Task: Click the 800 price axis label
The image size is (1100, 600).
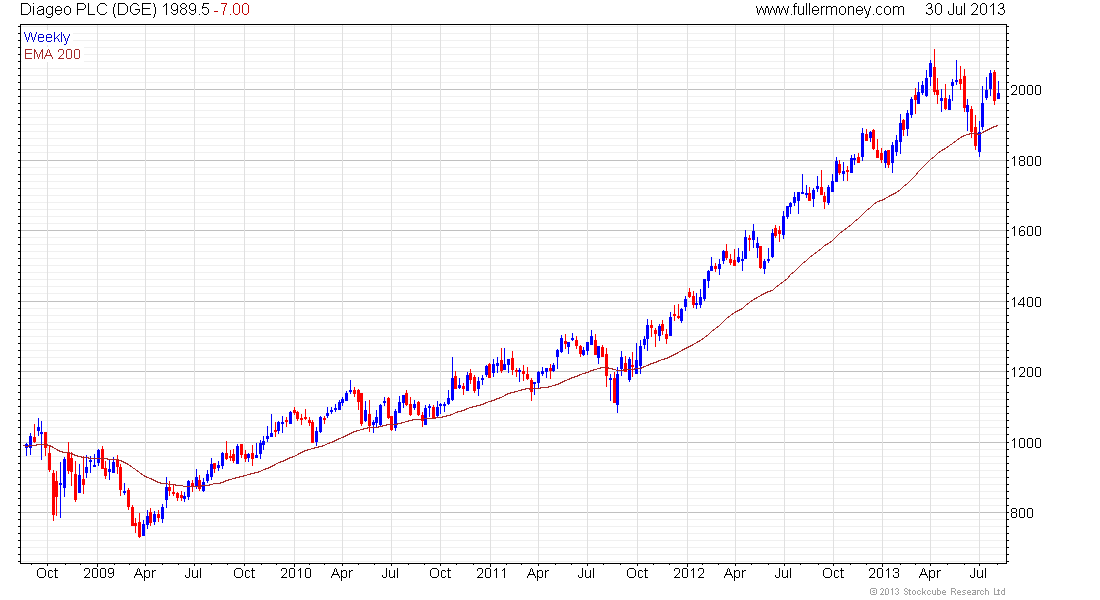Action: (x=1022, y=514)
